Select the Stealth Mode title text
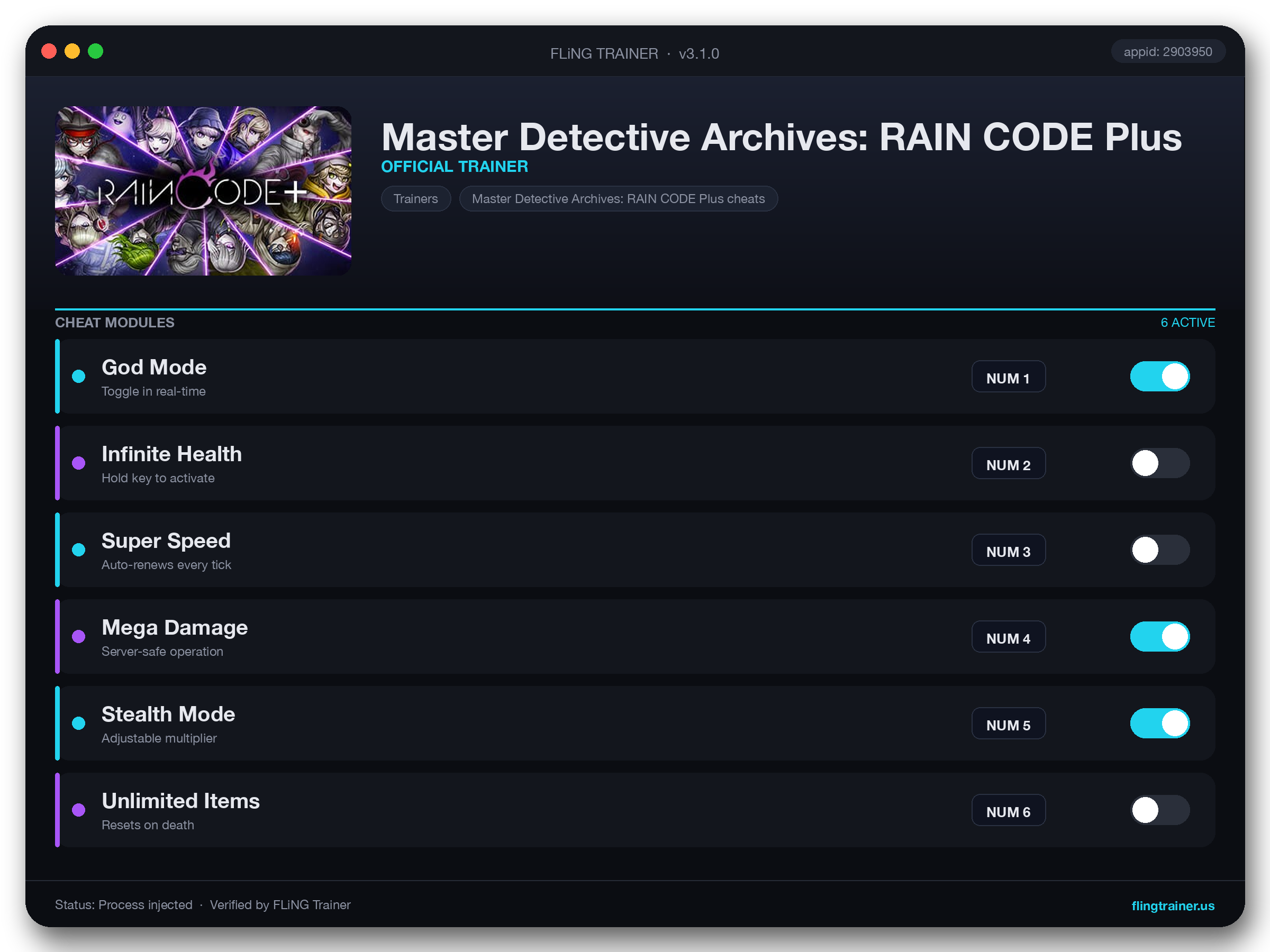1270x952 pixels. pos(168,714)
